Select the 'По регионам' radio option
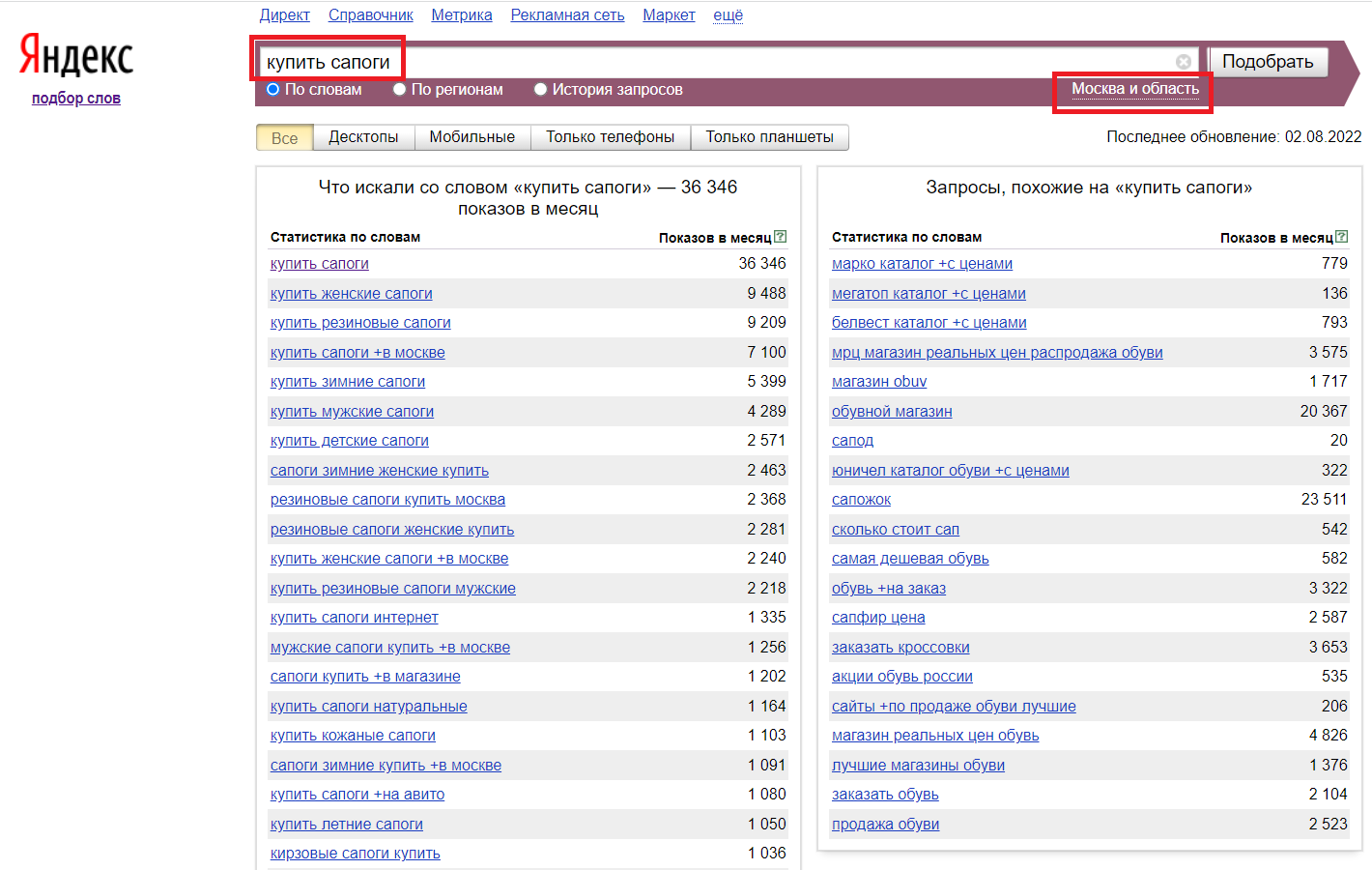This screenshot has width=1372, height=870. 399,90
